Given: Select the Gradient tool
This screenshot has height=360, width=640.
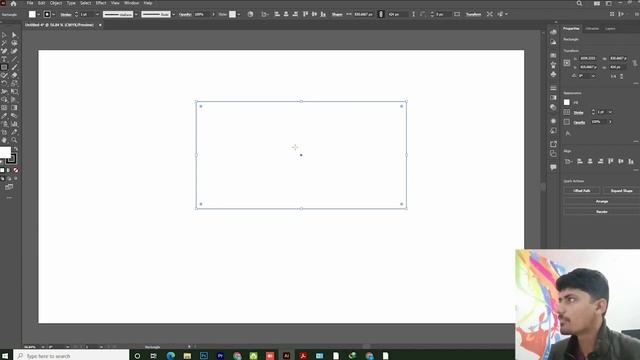Looking at the screenshot, I should pos(14,108).
